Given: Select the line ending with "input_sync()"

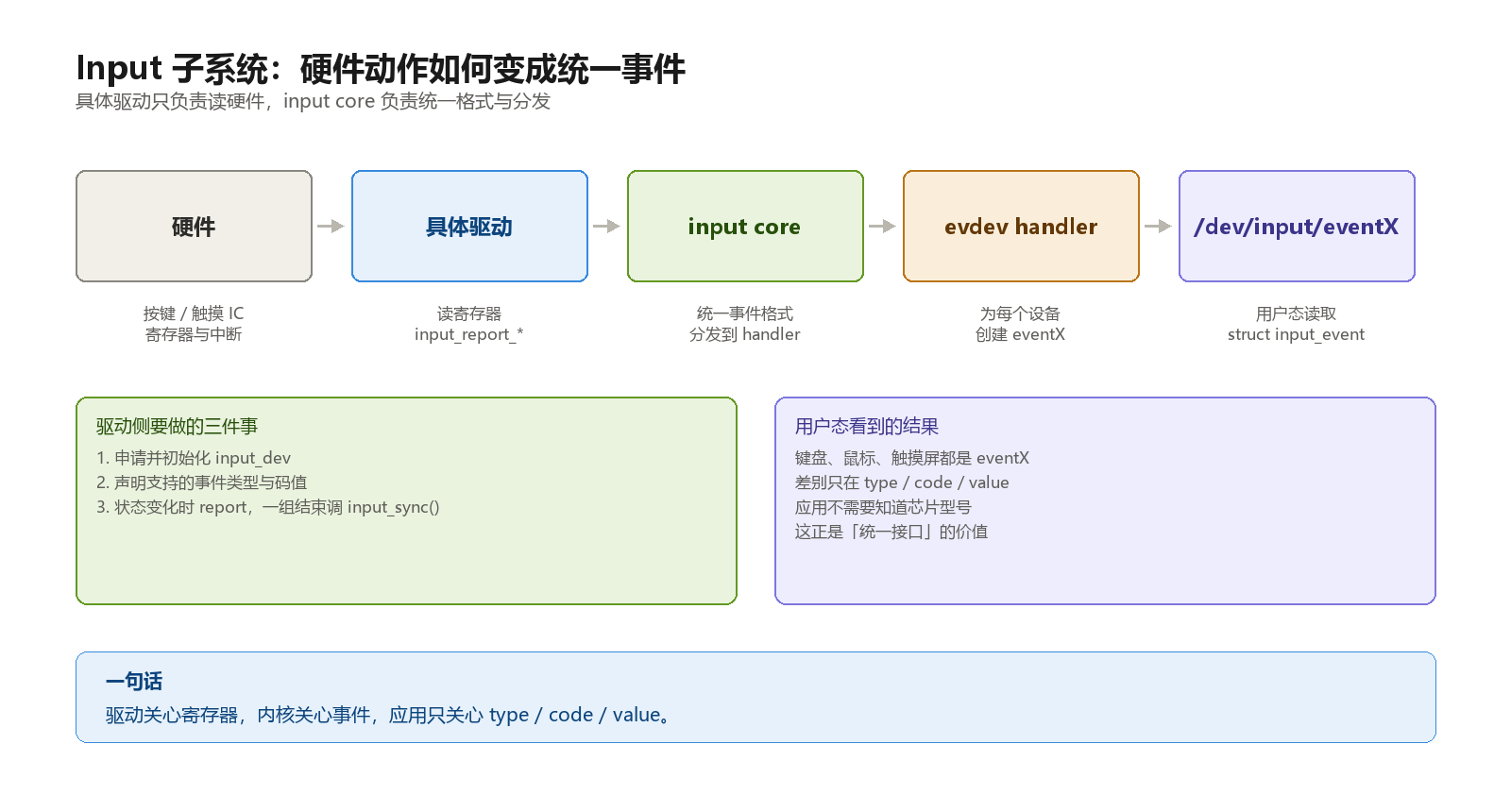Looking at the screenshot, I should [x=268, y=507].
